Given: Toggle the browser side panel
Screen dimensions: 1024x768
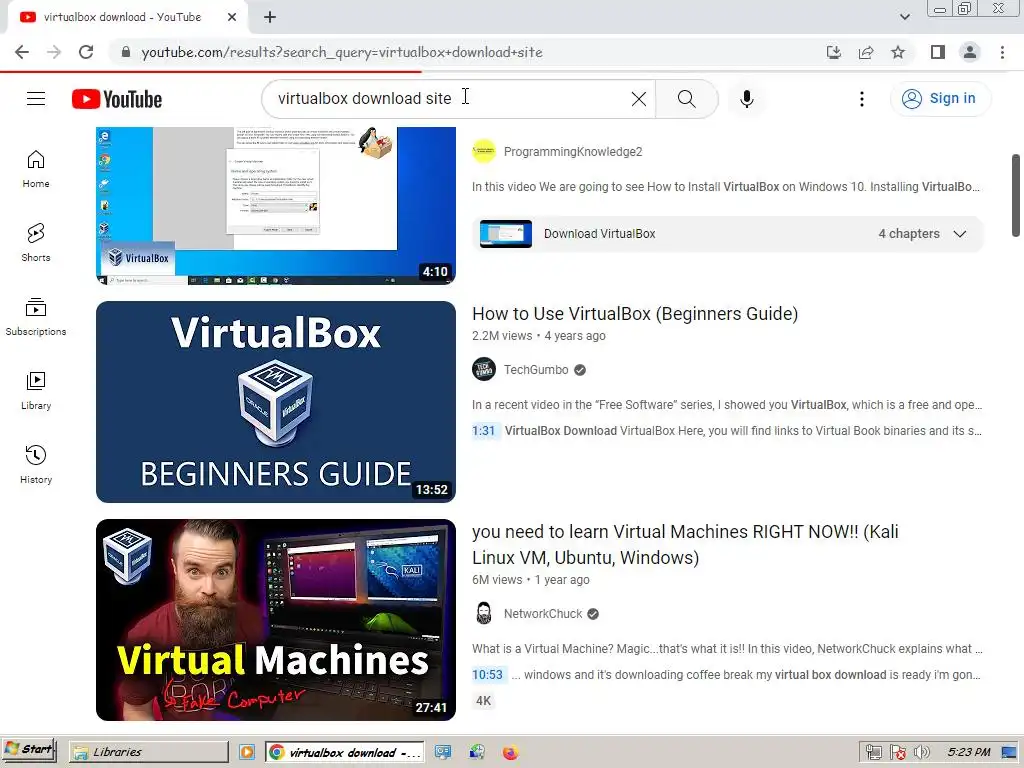Looking at the screenshot, I should 938,52.
